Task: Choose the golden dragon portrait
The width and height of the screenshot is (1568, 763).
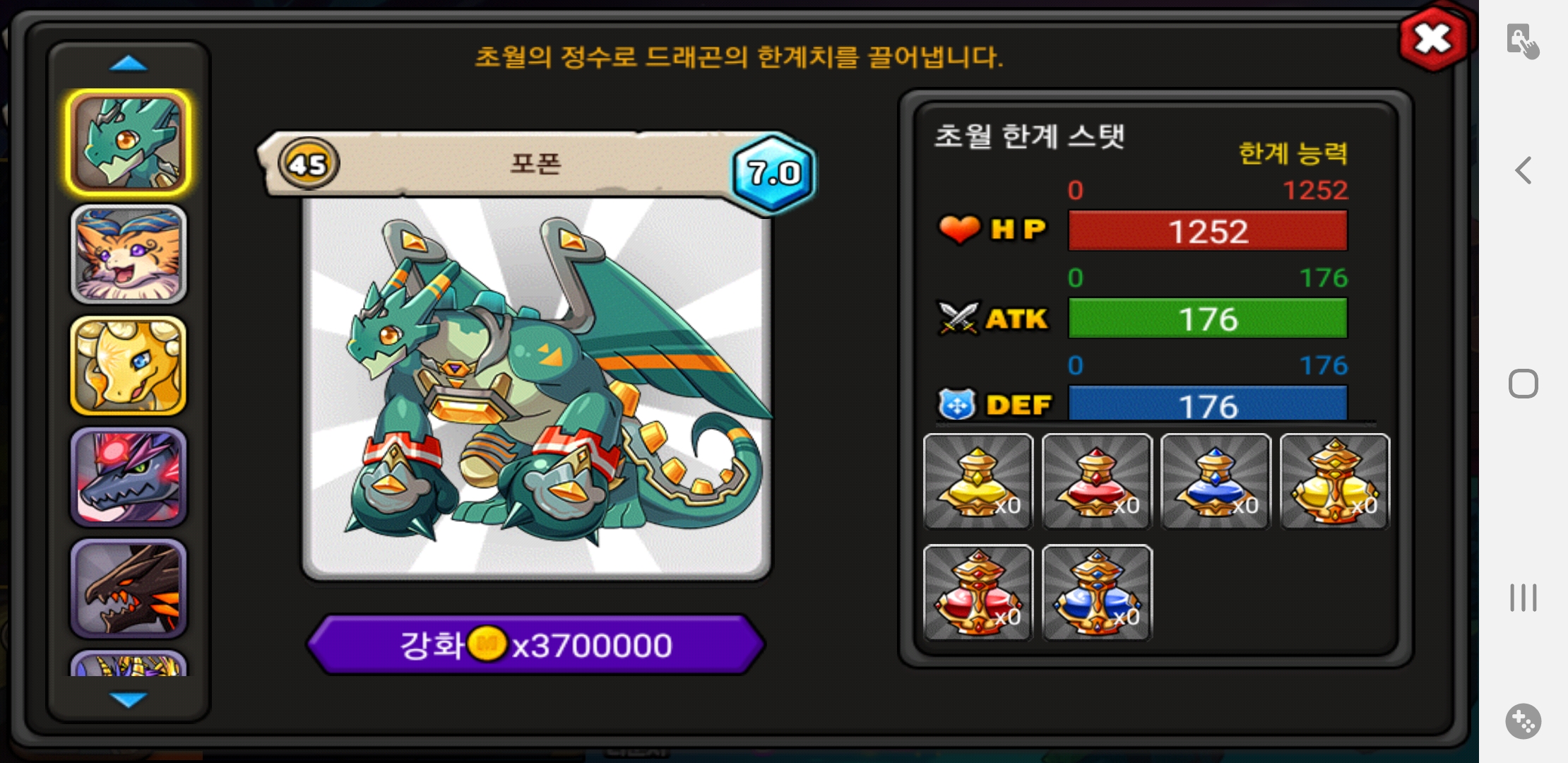Action: click(129, 365)
